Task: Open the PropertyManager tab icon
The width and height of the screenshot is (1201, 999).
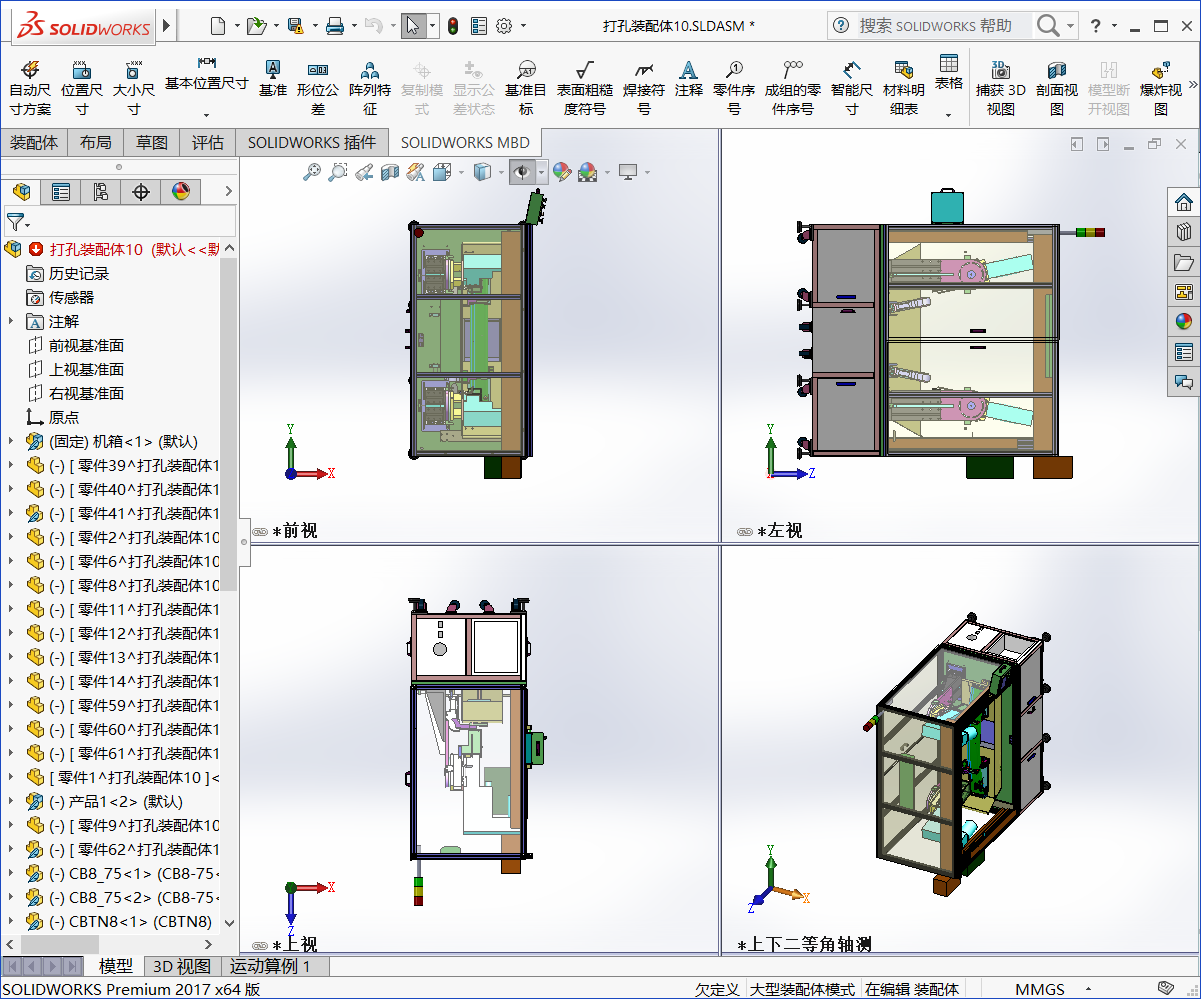Action: [61, 192]
